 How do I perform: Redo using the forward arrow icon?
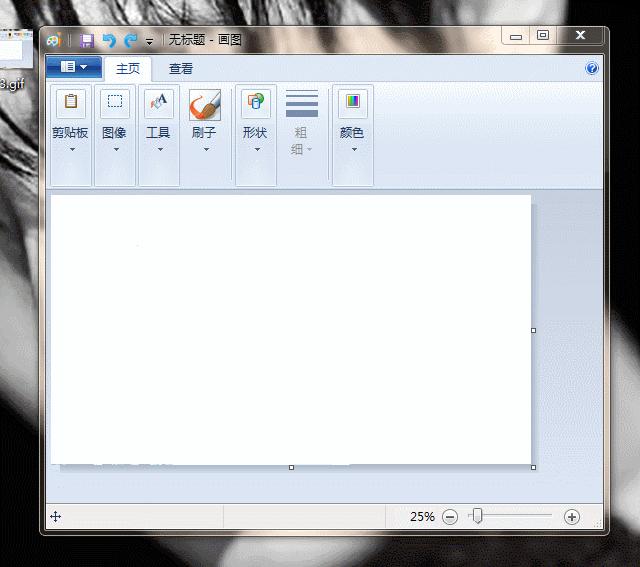[x=131, y=40]
